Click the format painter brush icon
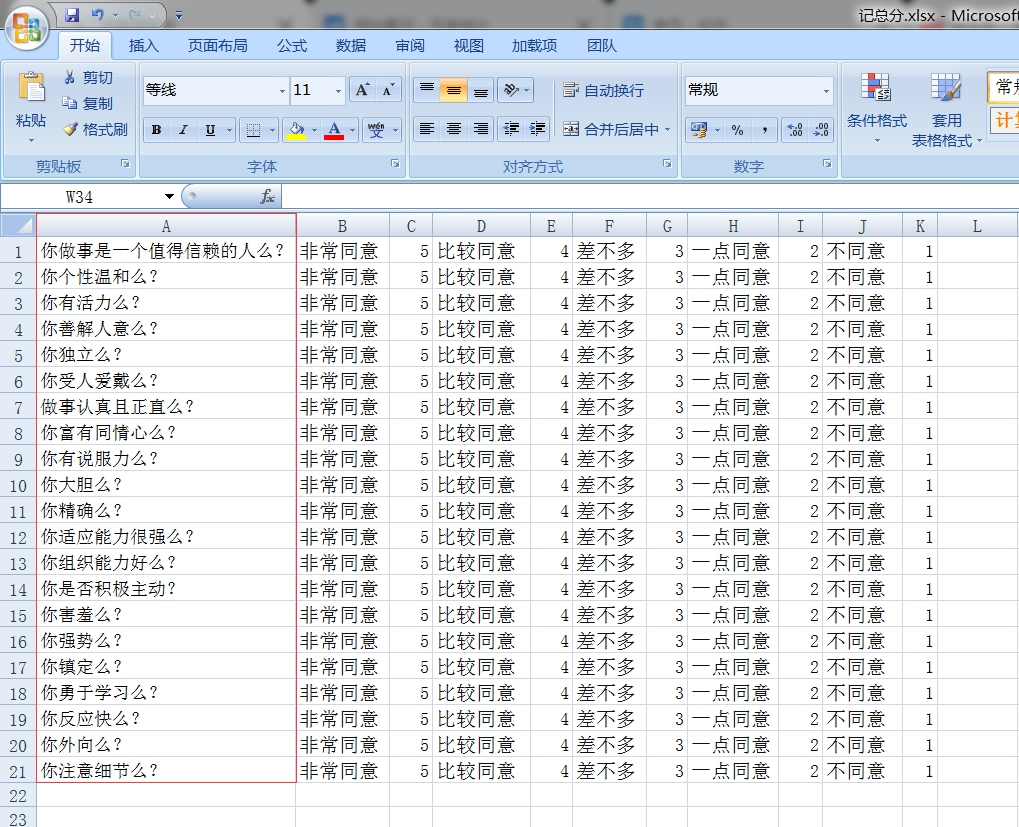 (x=70, y=129)
